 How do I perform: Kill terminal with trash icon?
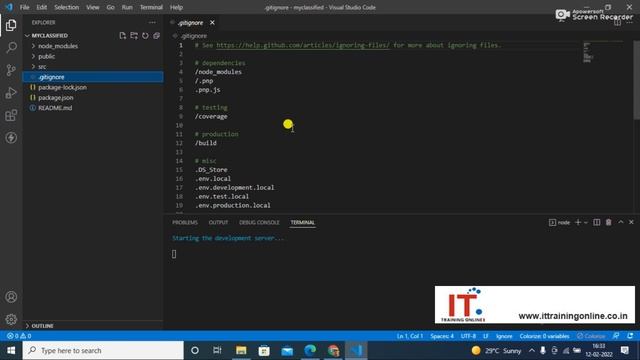point(609,222)
